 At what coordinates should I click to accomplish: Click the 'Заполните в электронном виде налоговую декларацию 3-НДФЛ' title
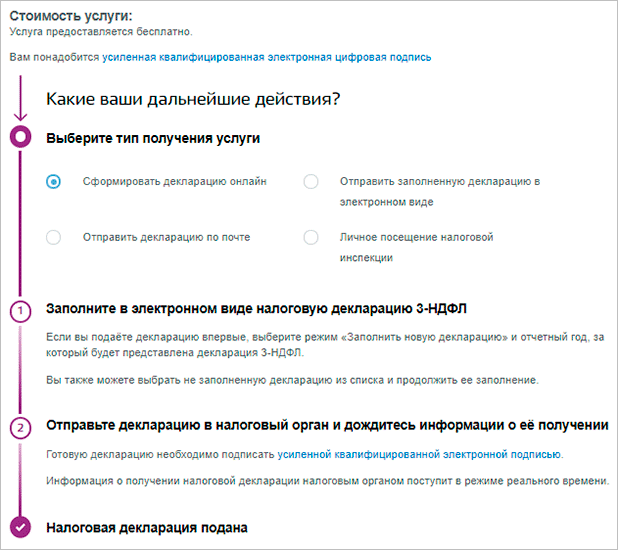tap(257, 308)
